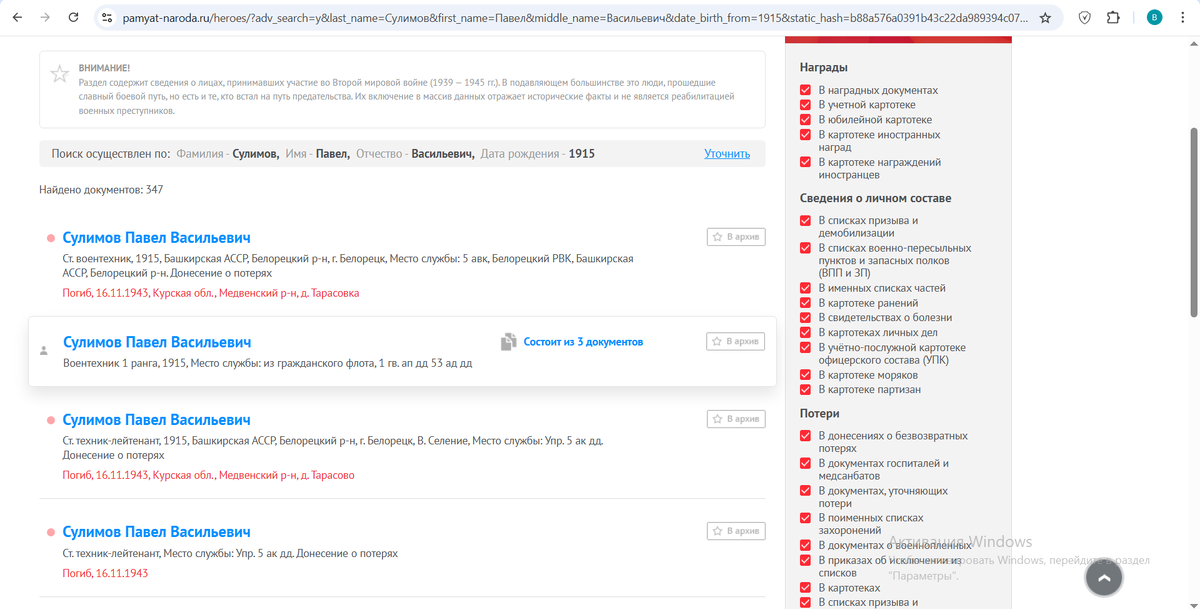
Task: Click red text ending "д. Тарасовка"
Action: [211, 294]
